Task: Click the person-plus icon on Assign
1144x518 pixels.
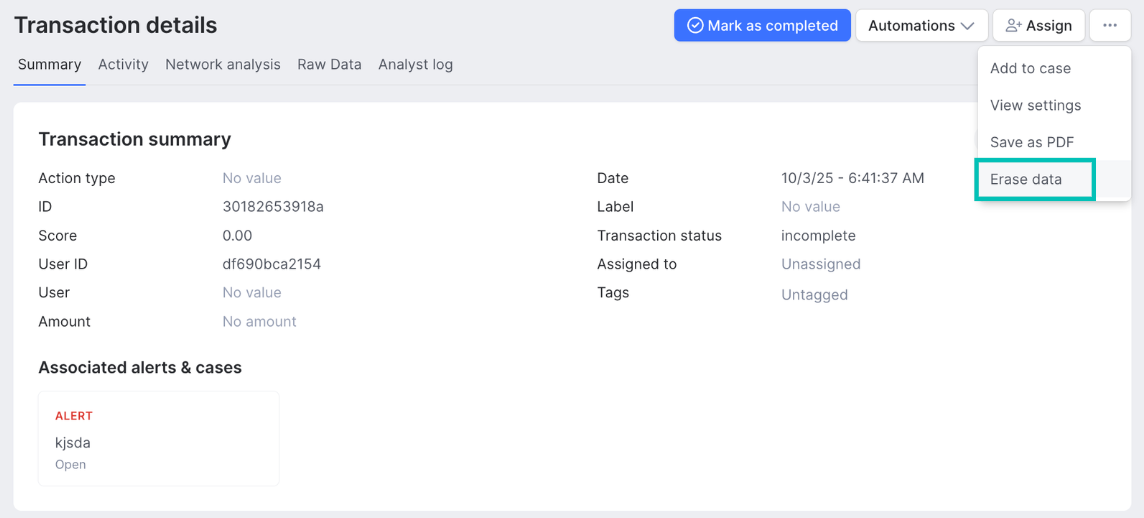Action: (x=1013, y=26)
